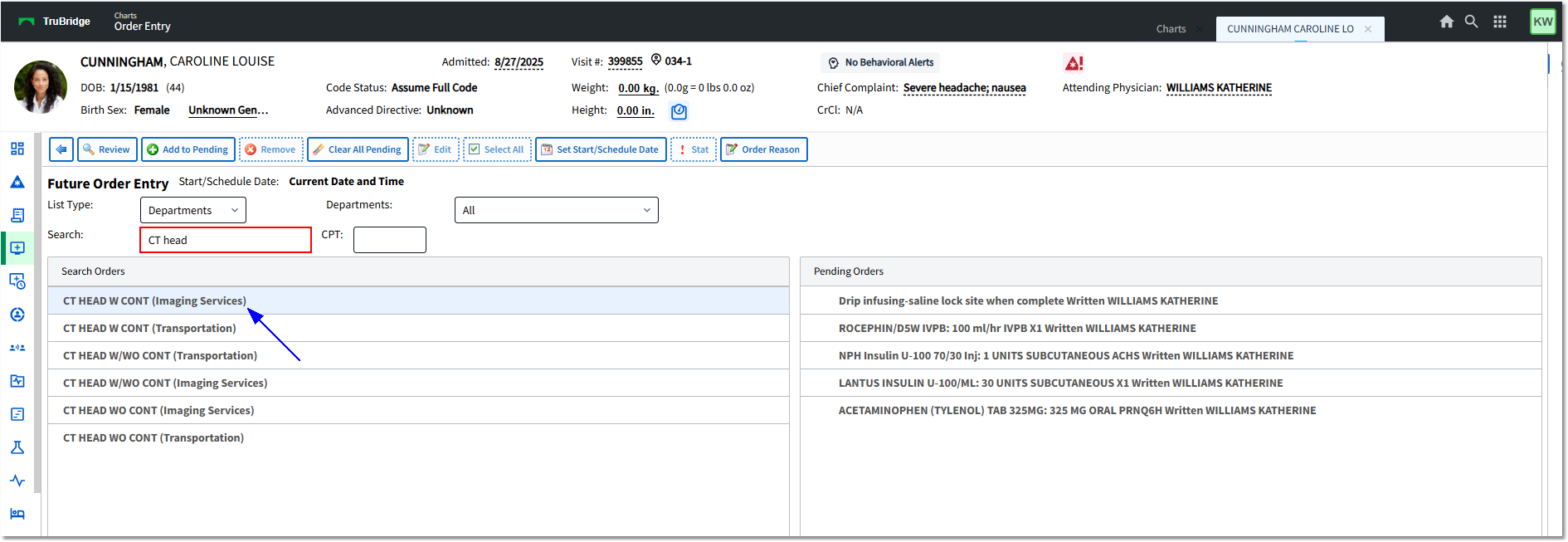This screenshot has height=542, width=1568.
Task: Open the document scroll sidebar icon
Action: click(17, 215)
